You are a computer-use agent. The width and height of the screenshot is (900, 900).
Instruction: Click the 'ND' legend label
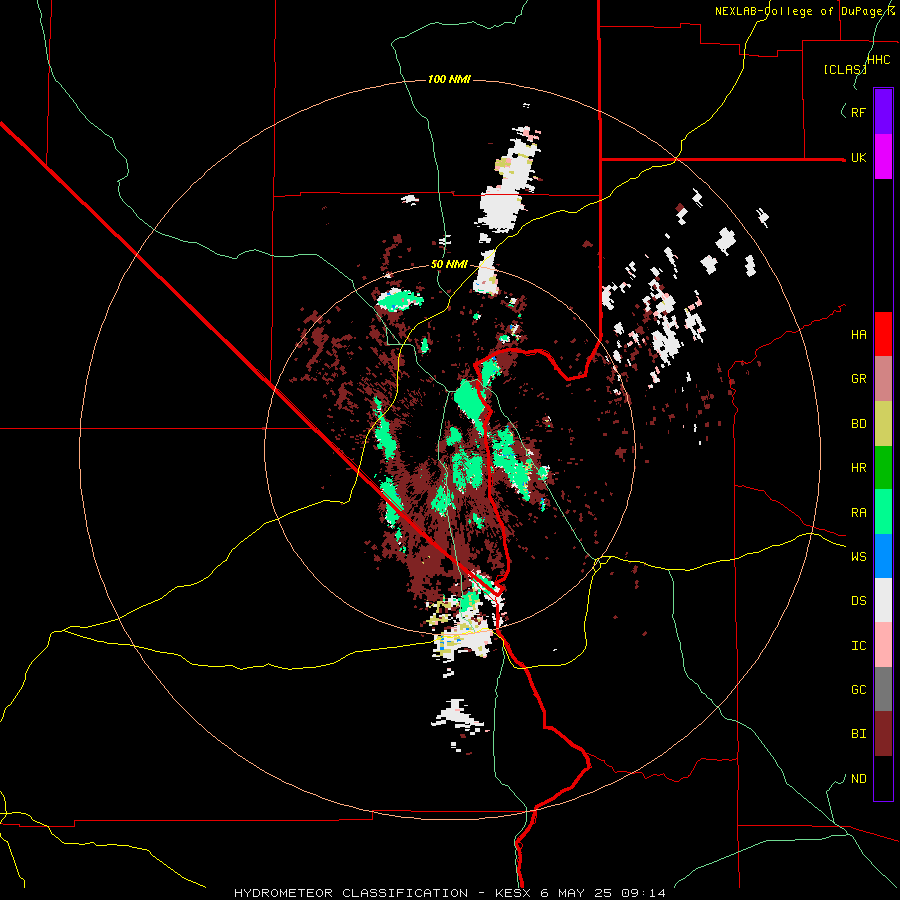858,779
